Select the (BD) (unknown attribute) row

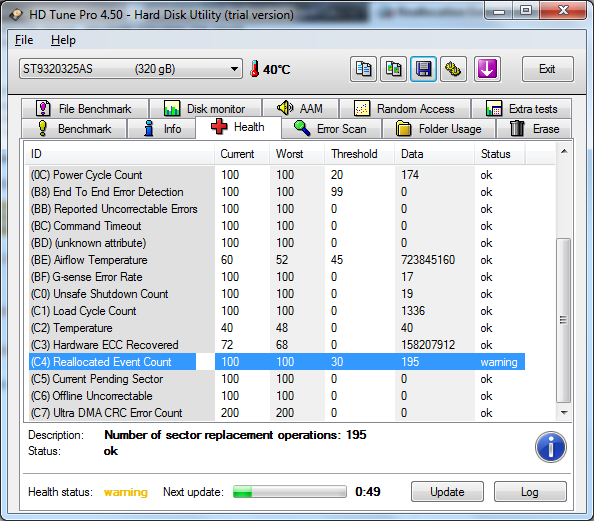point(277,243)
